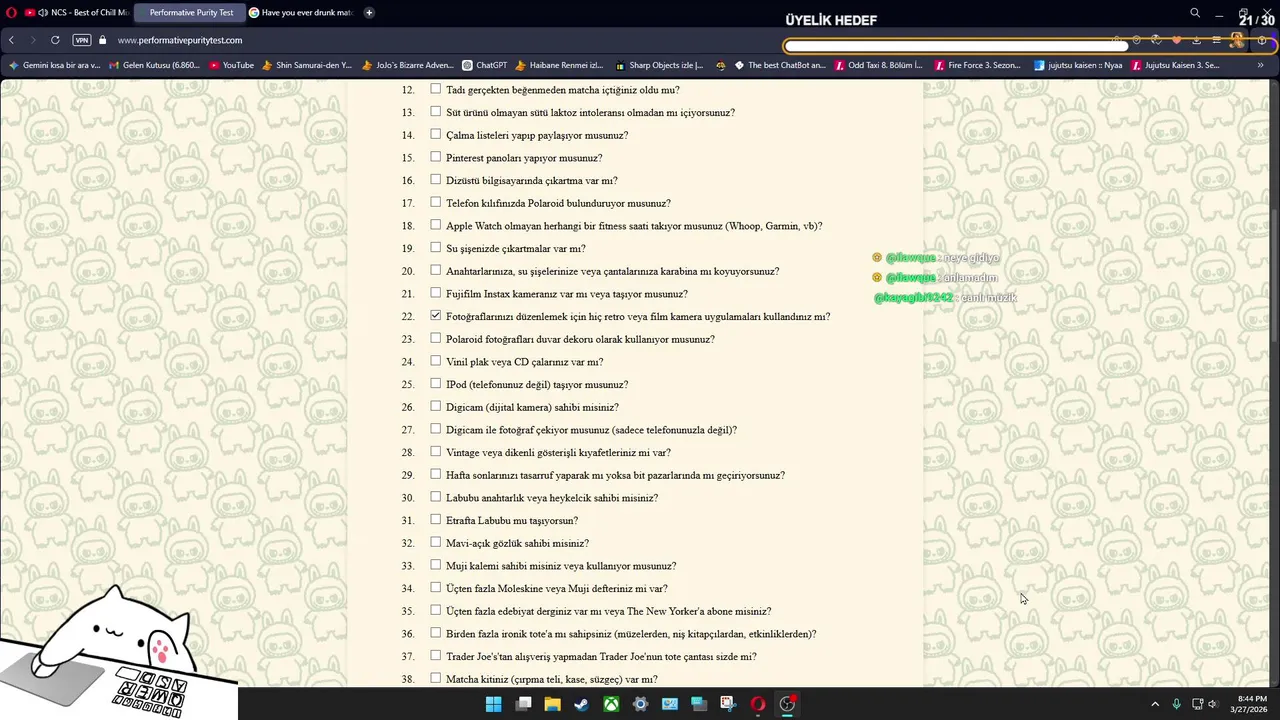This screenshot has width=1280, height=720.
Task: Click question 37 Trader Joe's text
Action: click(x=601, y=657)
